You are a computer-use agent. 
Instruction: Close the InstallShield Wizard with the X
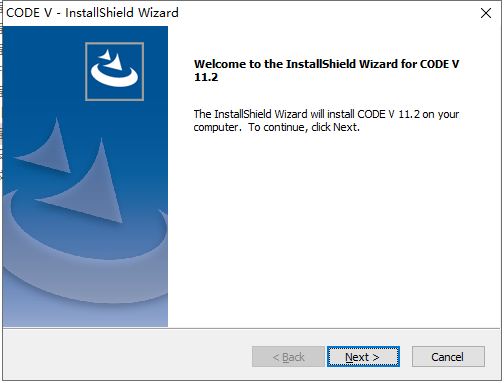486,13
